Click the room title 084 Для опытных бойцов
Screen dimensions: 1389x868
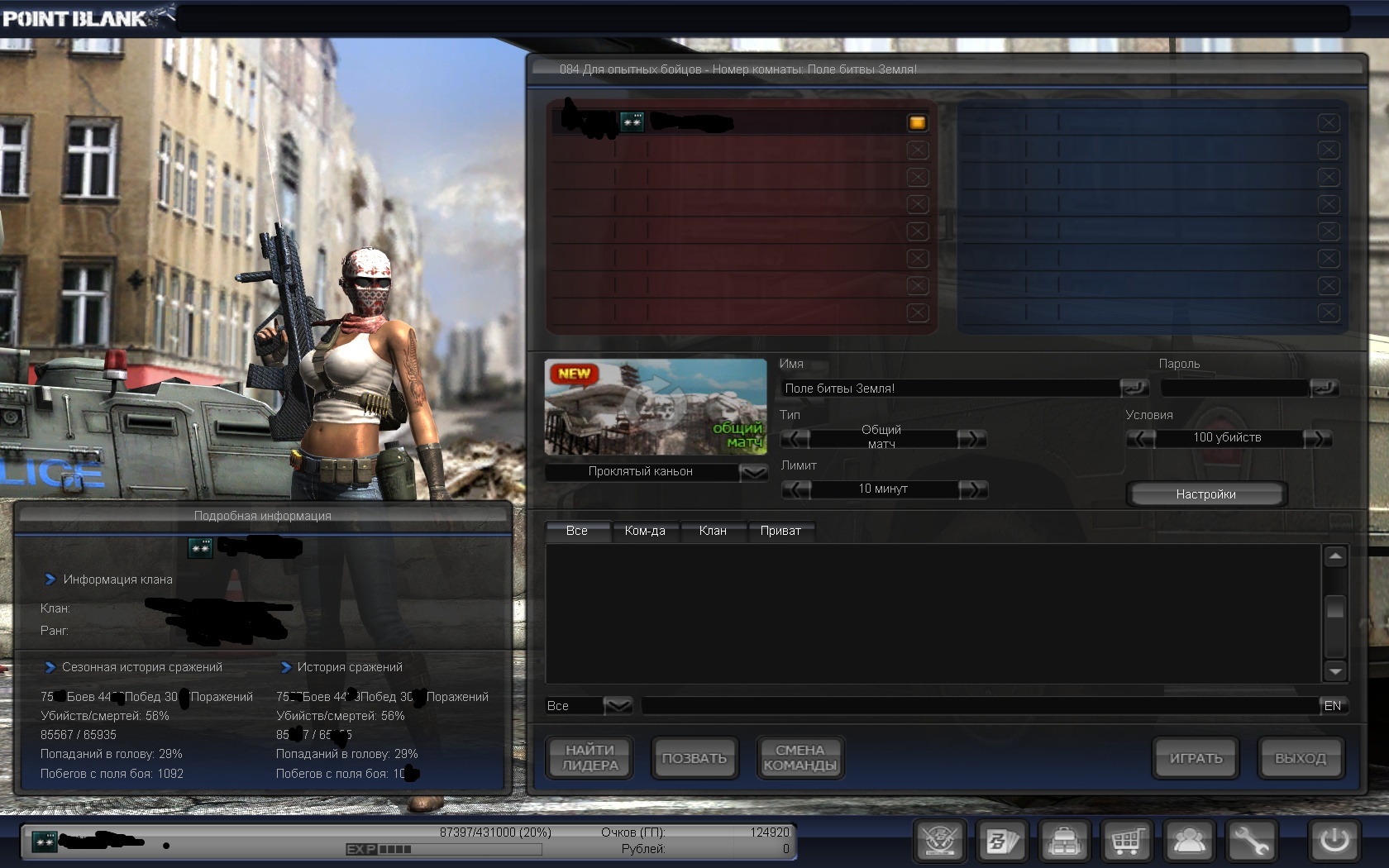(x=631, y=69)
